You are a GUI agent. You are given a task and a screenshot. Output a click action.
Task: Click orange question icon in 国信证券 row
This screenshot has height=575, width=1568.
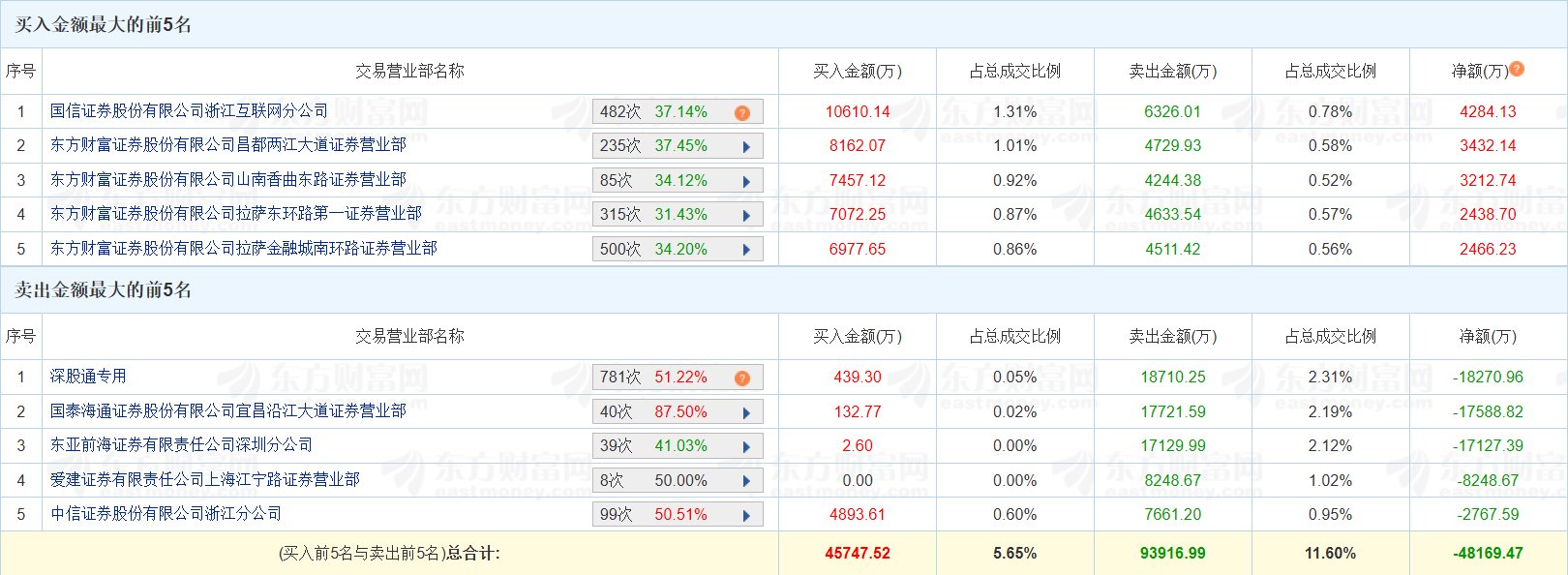(x=742, y=113)
